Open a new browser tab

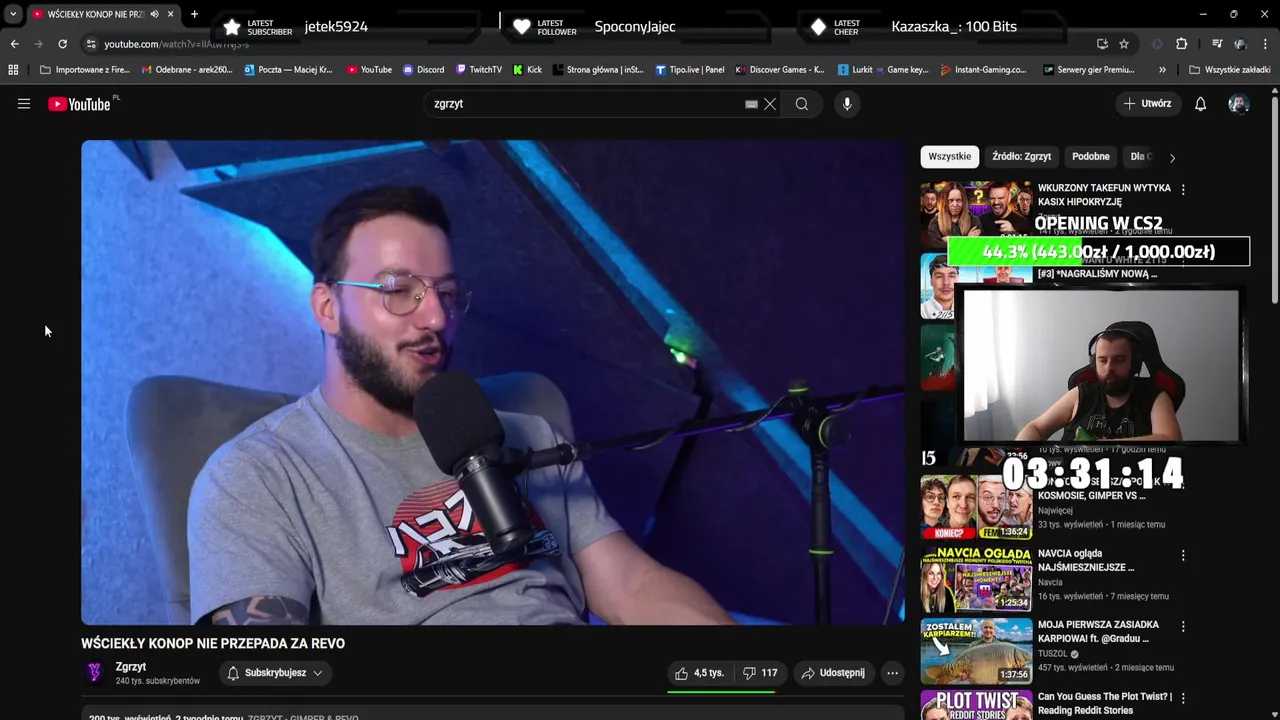194,14
